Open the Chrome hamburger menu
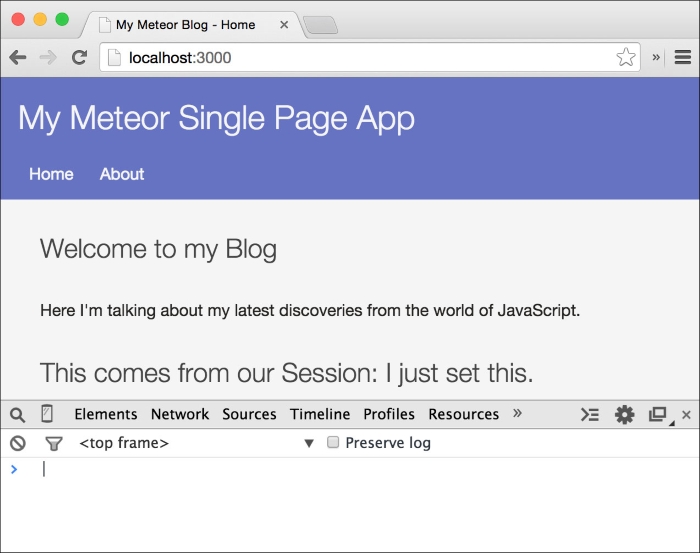 (x=683, y=57)
